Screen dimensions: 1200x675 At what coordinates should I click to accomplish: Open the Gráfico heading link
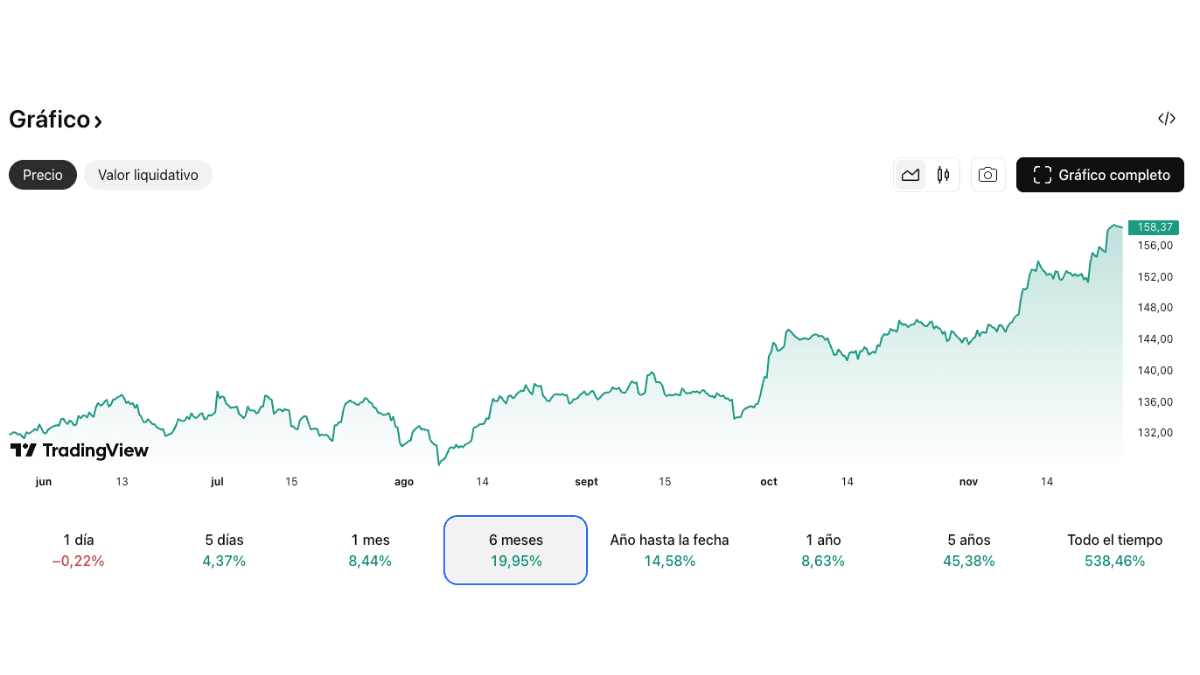click(x=50, y=119)
